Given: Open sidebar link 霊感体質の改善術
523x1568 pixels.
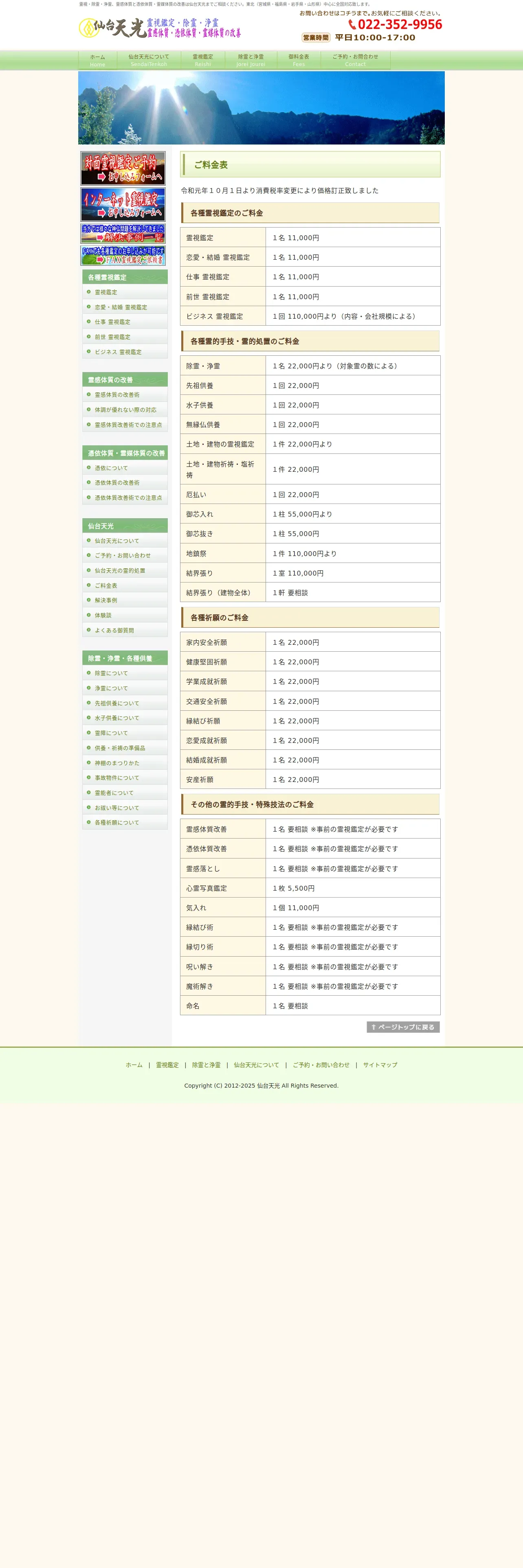Looking at the screenshot, I should 125,395.
